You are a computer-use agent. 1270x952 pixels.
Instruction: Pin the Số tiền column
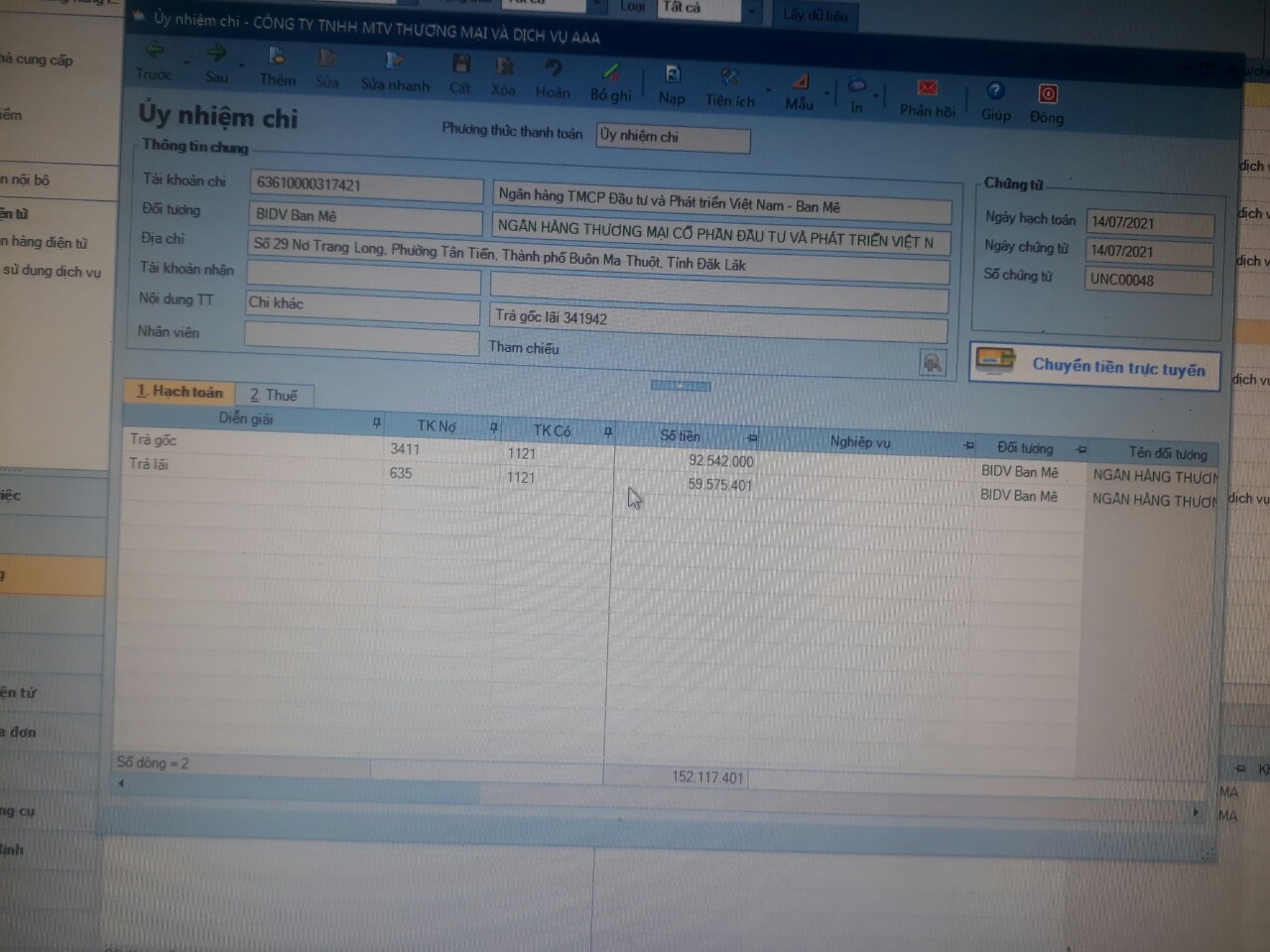752,437
